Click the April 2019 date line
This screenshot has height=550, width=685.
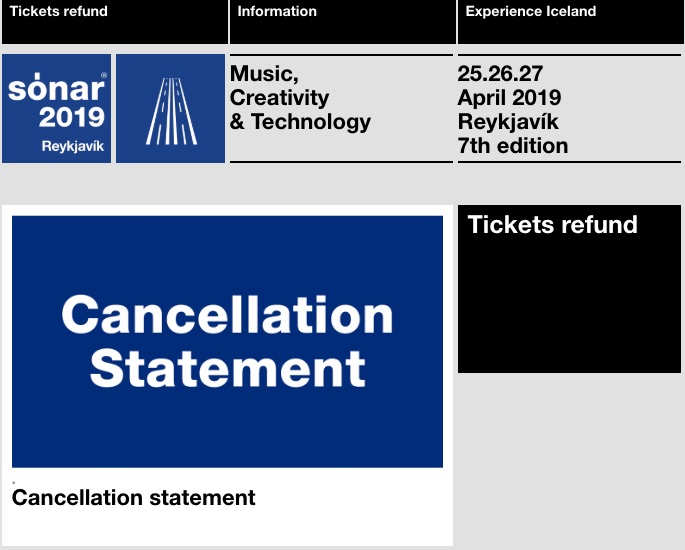tap(509, 98)
